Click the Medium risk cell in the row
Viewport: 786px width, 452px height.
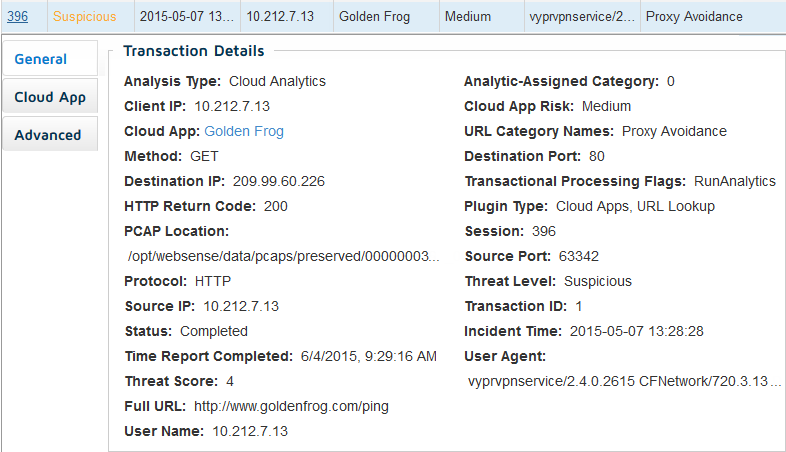coord(482,17)
